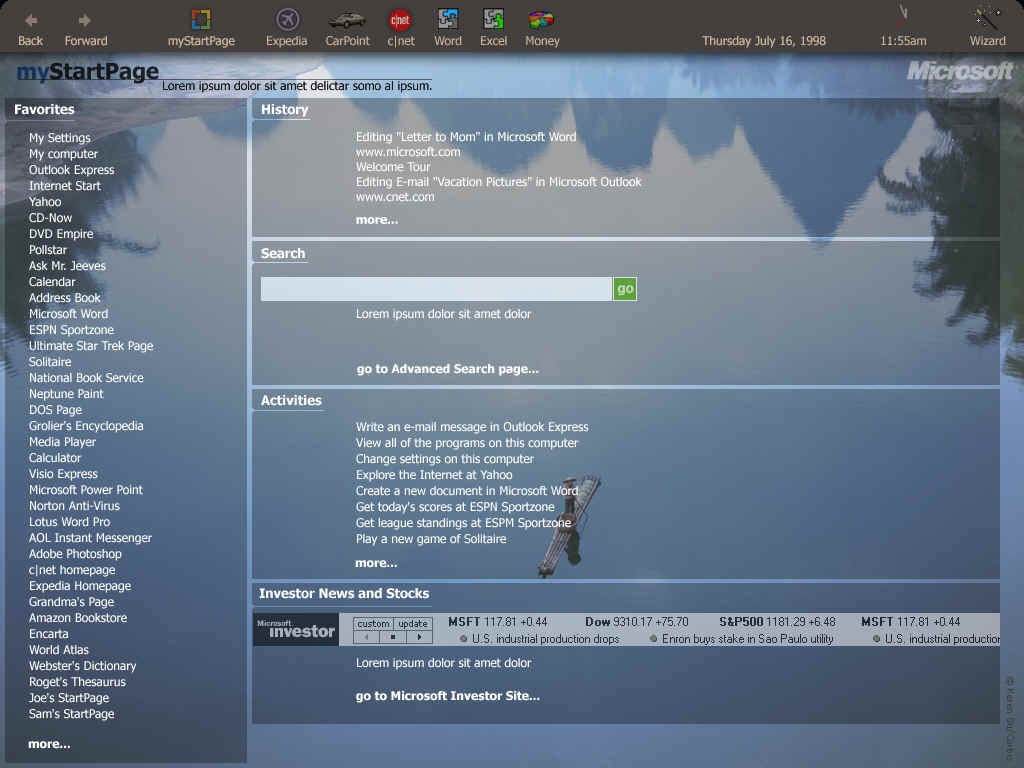Image resolution: width=1024 pixels, height=768 pixels.
Task: Show more Favorites at list bottom
Action: click(x=49, y=744)
